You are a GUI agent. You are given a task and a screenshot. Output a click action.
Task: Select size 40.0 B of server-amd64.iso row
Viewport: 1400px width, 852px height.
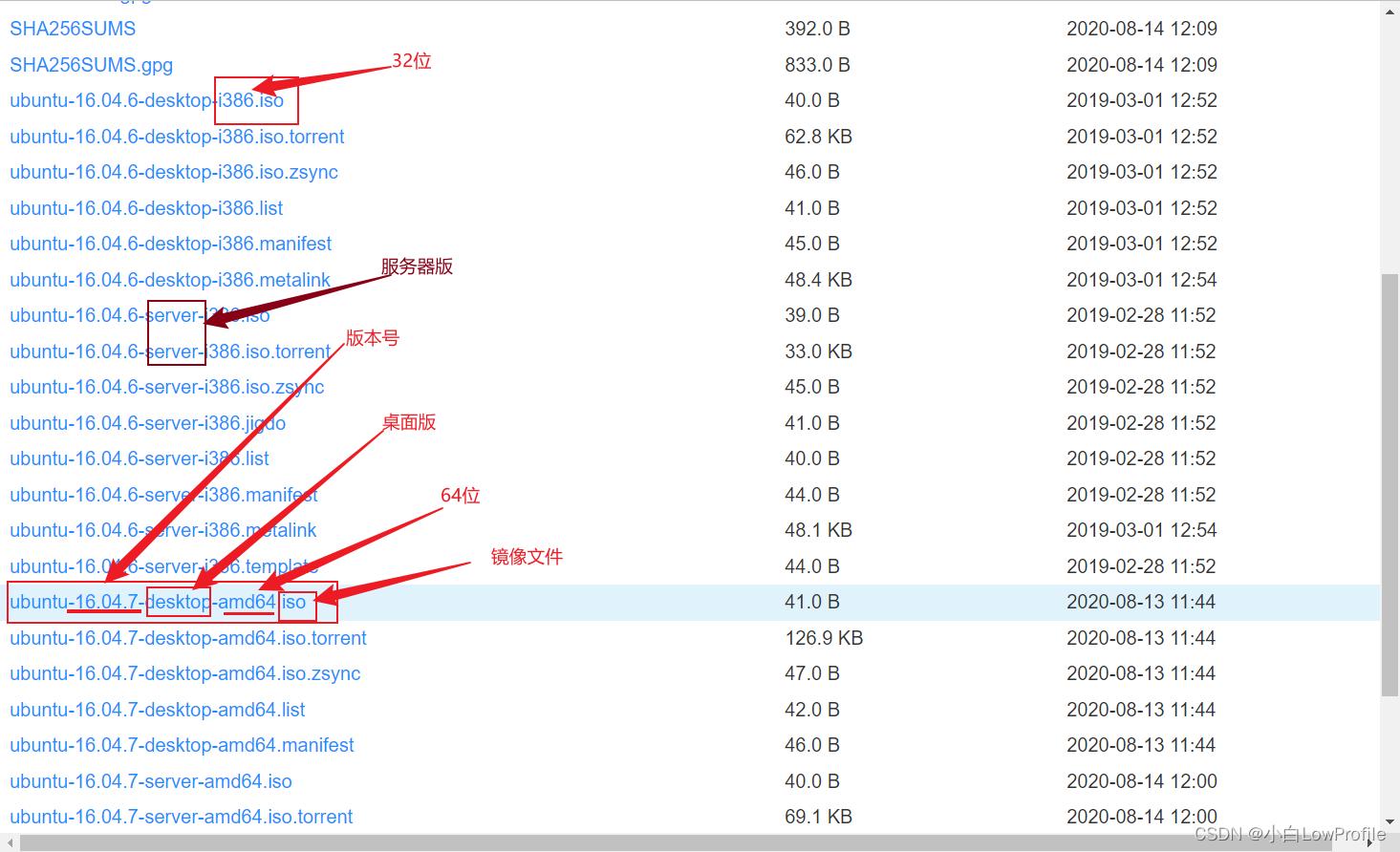tap(812, 781)
